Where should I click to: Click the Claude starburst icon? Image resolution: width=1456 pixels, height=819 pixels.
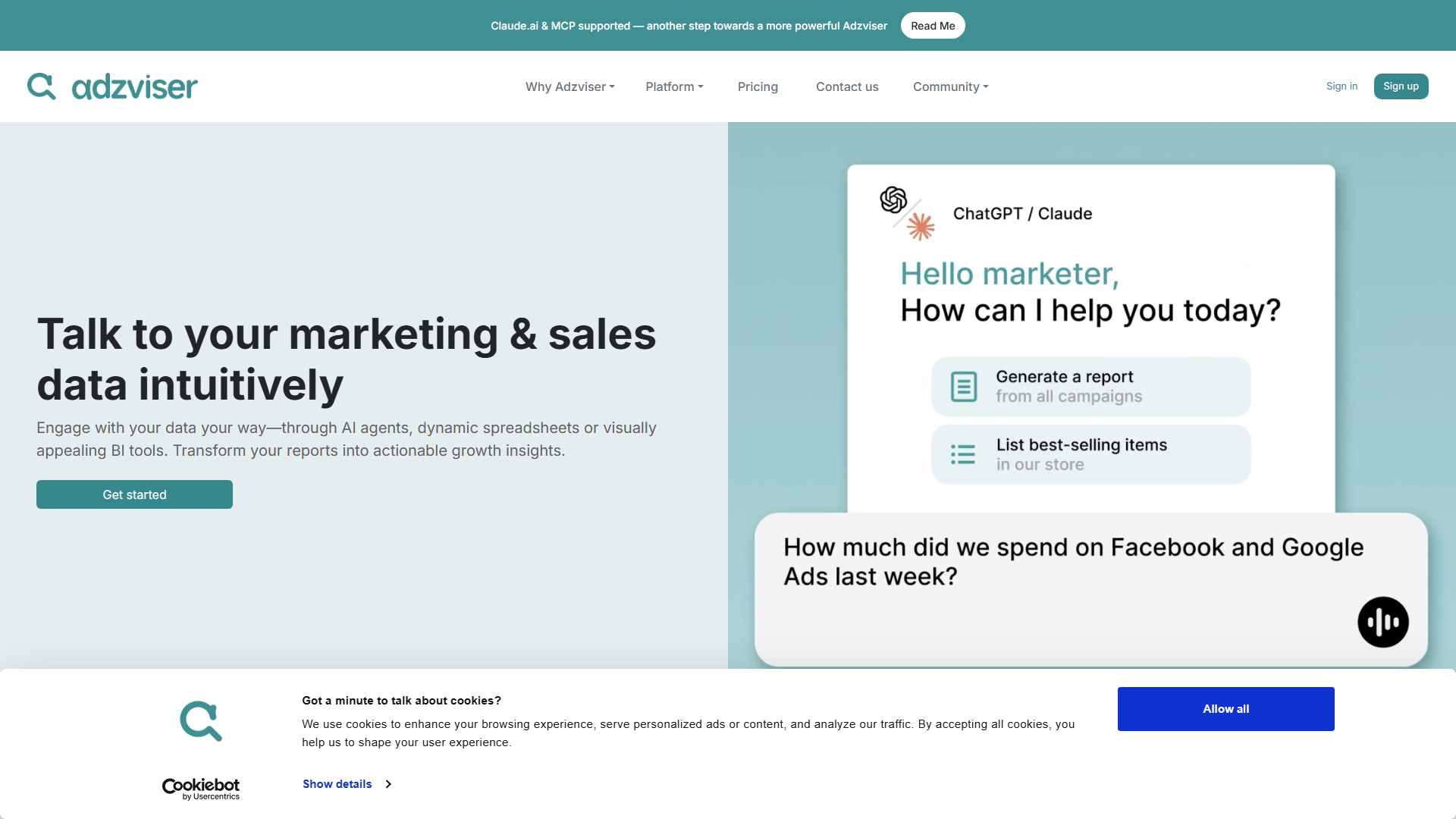921,226
